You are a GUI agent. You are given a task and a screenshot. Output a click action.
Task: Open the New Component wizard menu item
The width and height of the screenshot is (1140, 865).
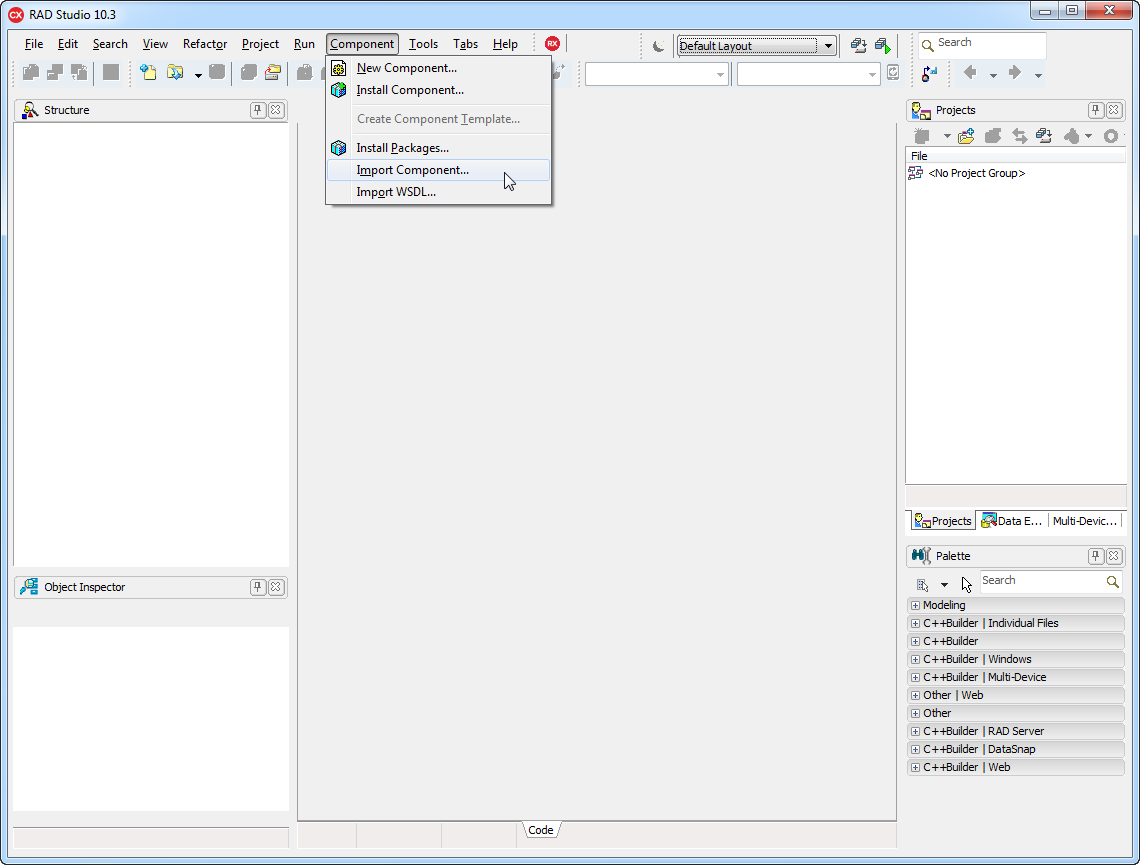[438, 68]
